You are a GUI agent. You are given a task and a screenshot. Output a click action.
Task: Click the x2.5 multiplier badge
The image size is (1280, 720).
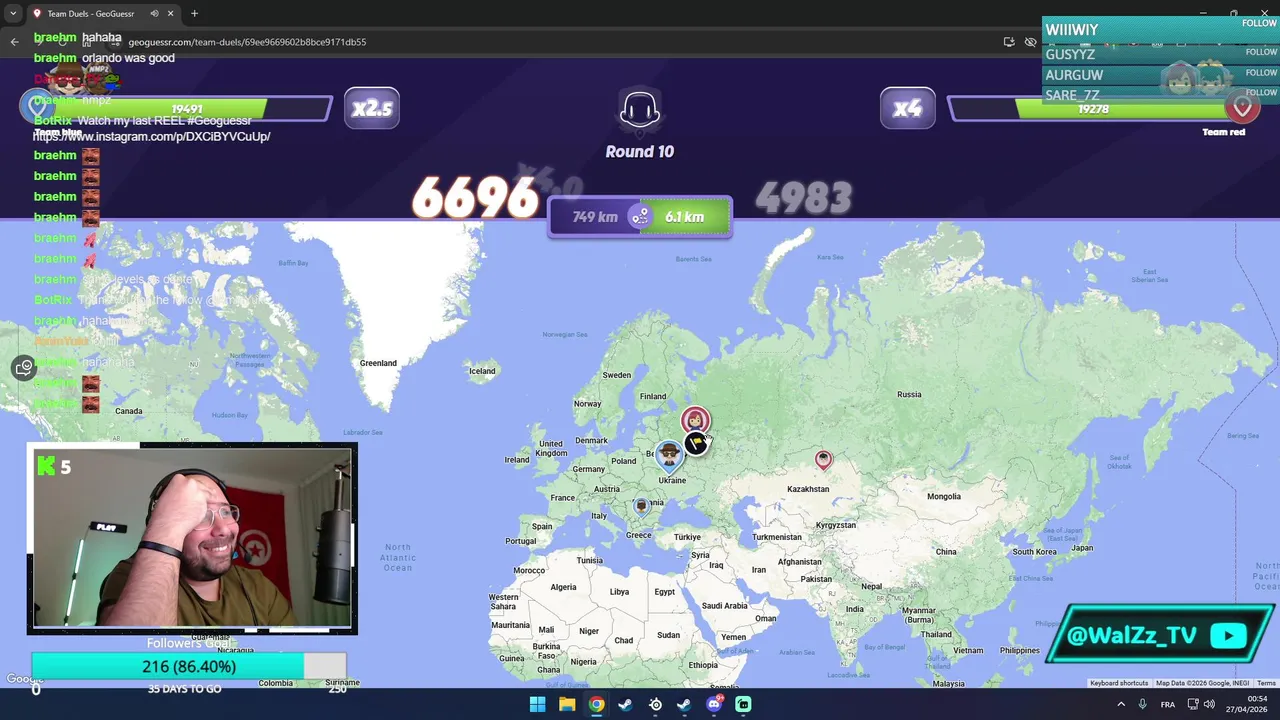[372, 108]
